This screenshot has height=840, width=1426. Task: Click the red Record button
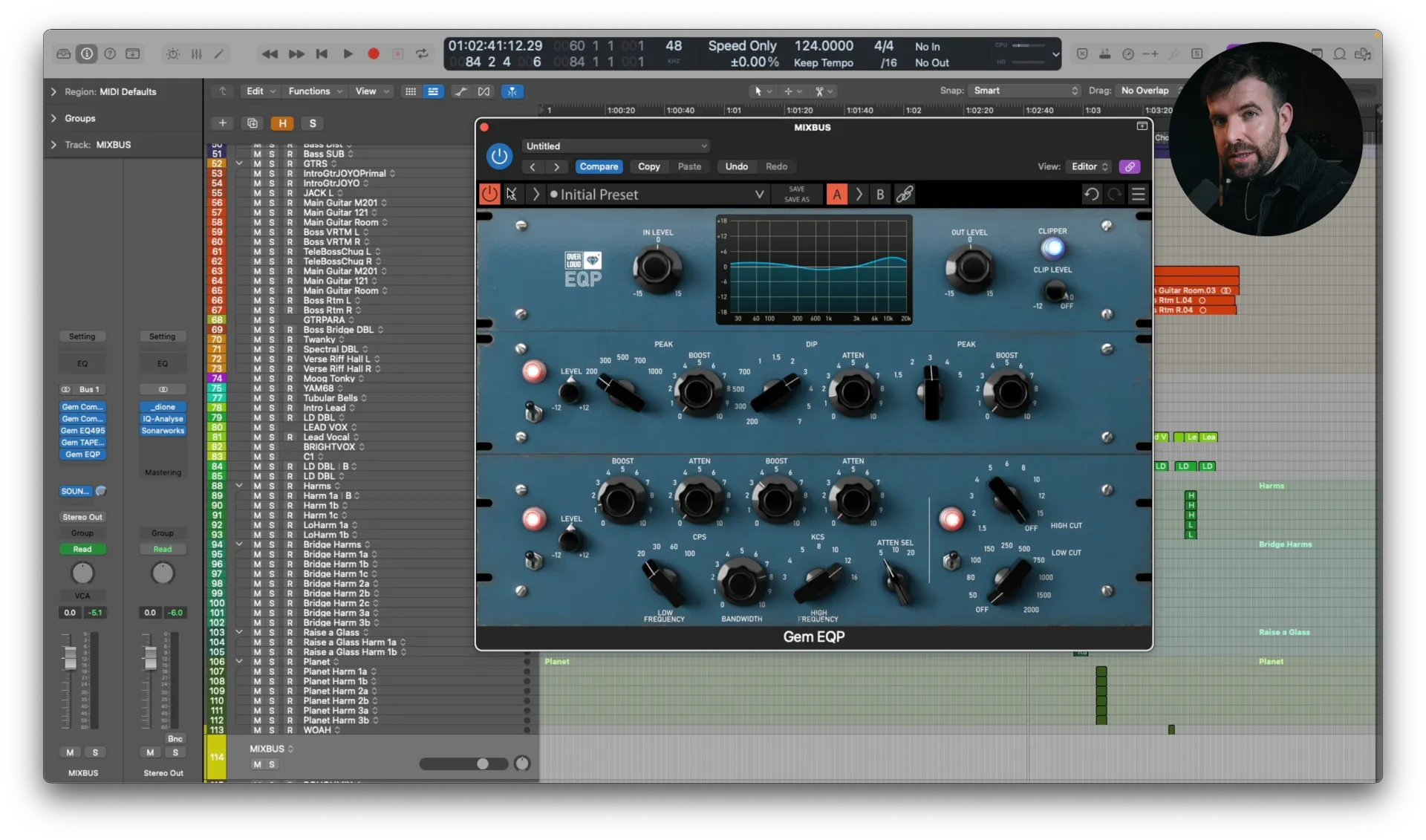click(374, 53)
